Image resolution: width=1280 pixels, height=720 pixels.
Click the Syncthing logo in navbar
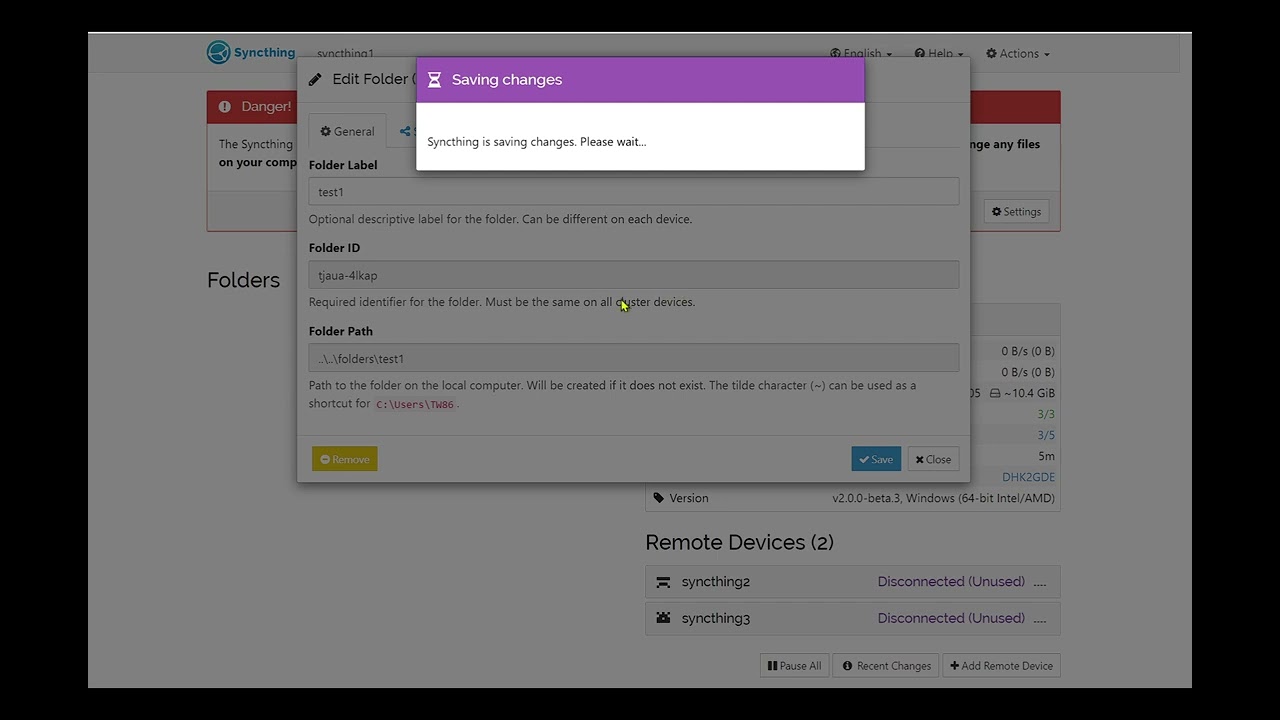pyautogui.click(x=251, y=52)
